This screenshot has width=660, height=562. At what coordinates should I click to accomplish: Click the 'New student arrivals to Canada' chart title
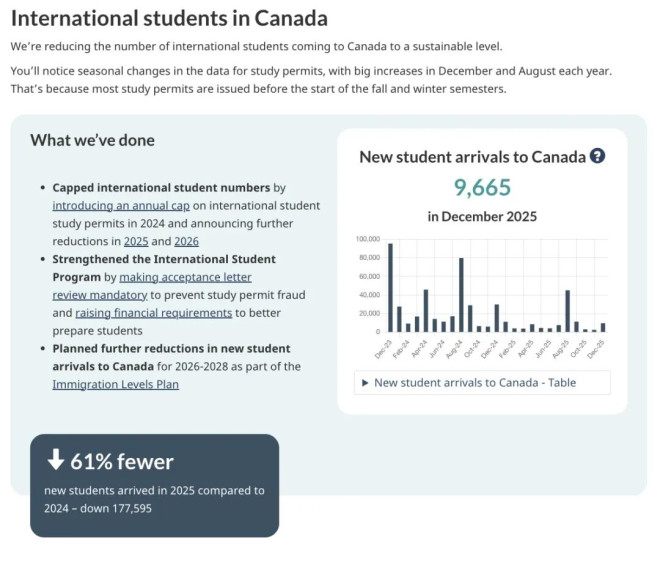click(x=472, y=157)
